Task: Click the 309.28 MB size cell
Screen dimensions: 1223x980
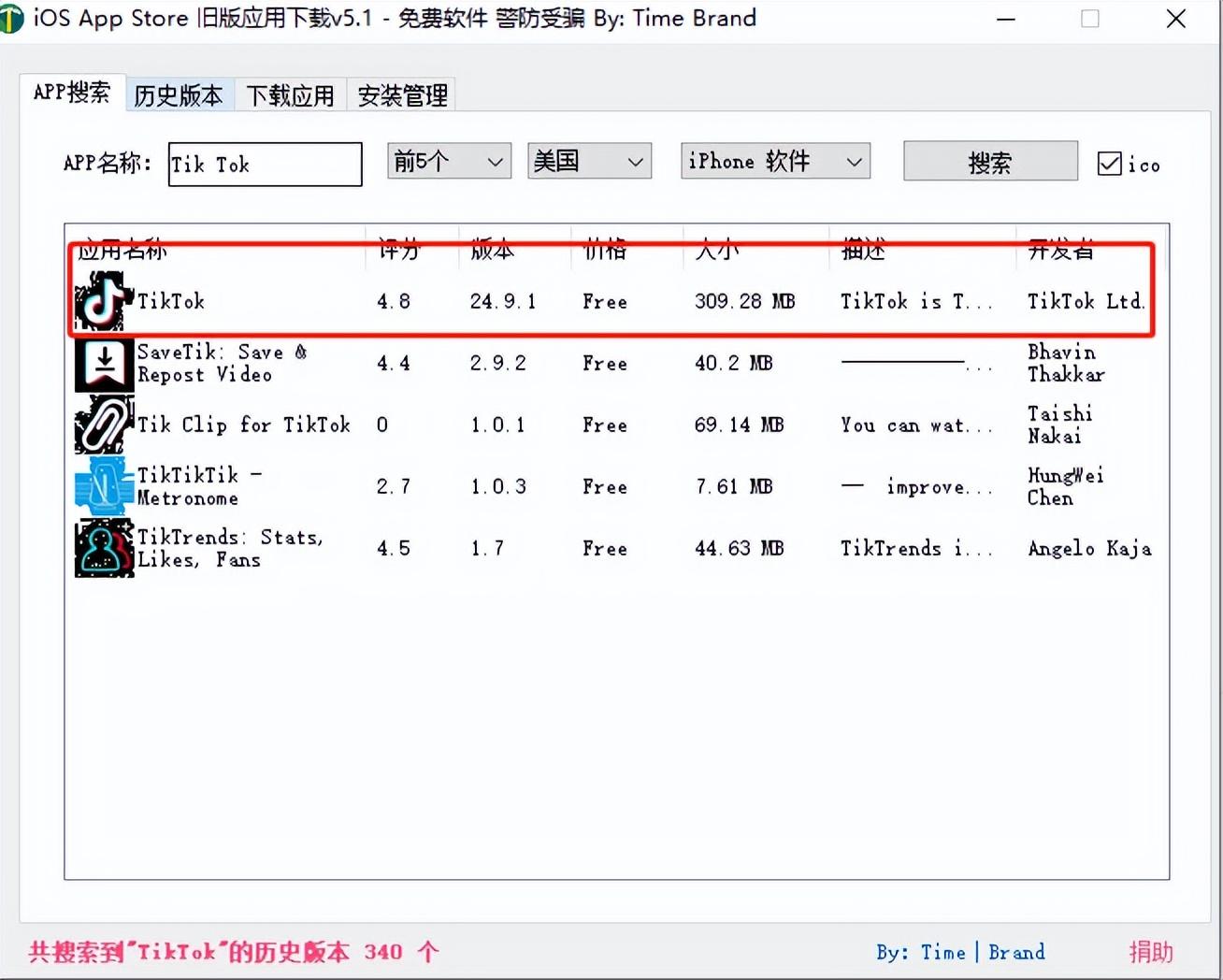Action: tap(744, 301)
